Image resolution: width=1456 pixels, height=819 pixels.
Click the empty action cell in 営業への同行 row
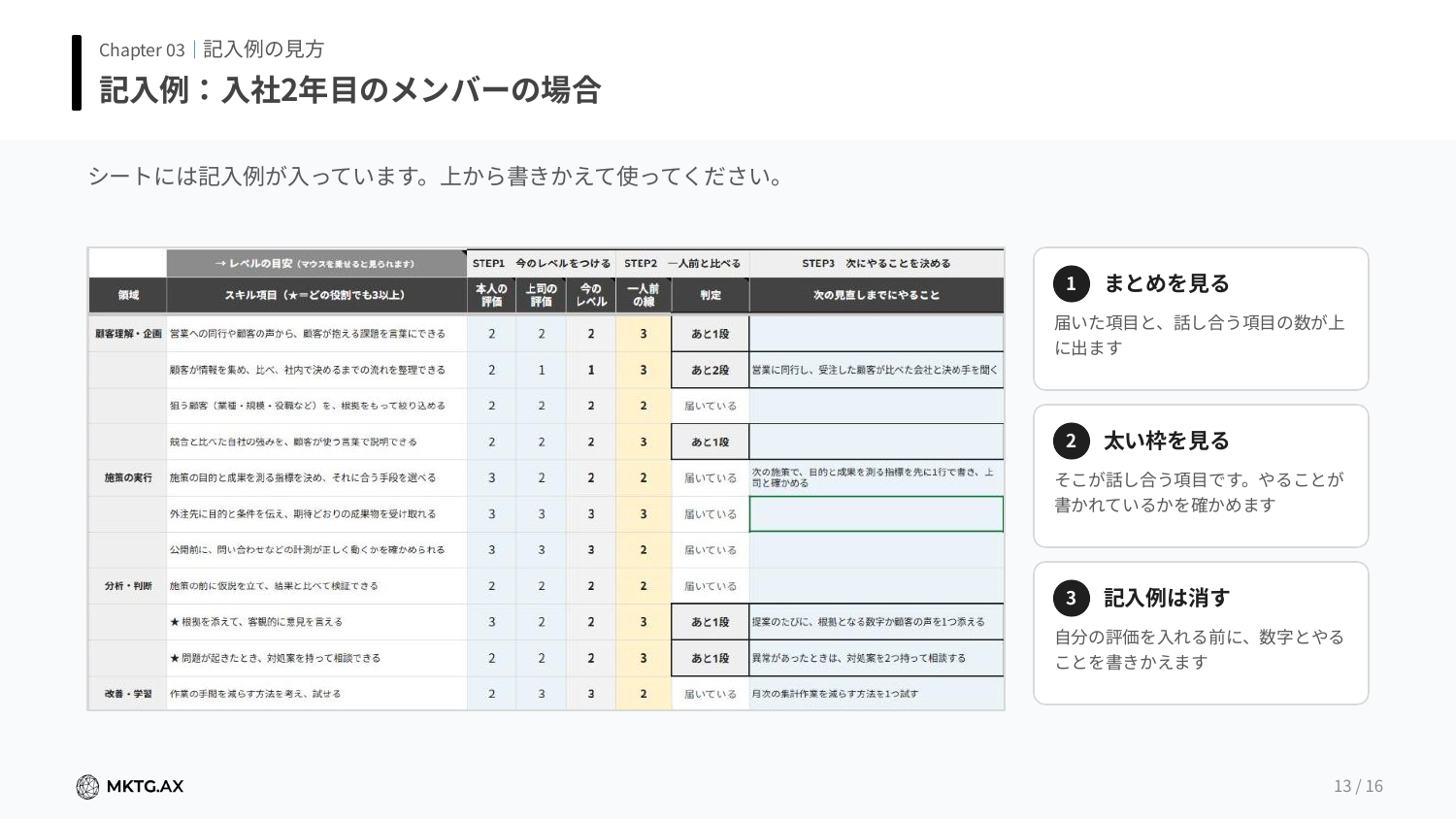pos(877,334)
